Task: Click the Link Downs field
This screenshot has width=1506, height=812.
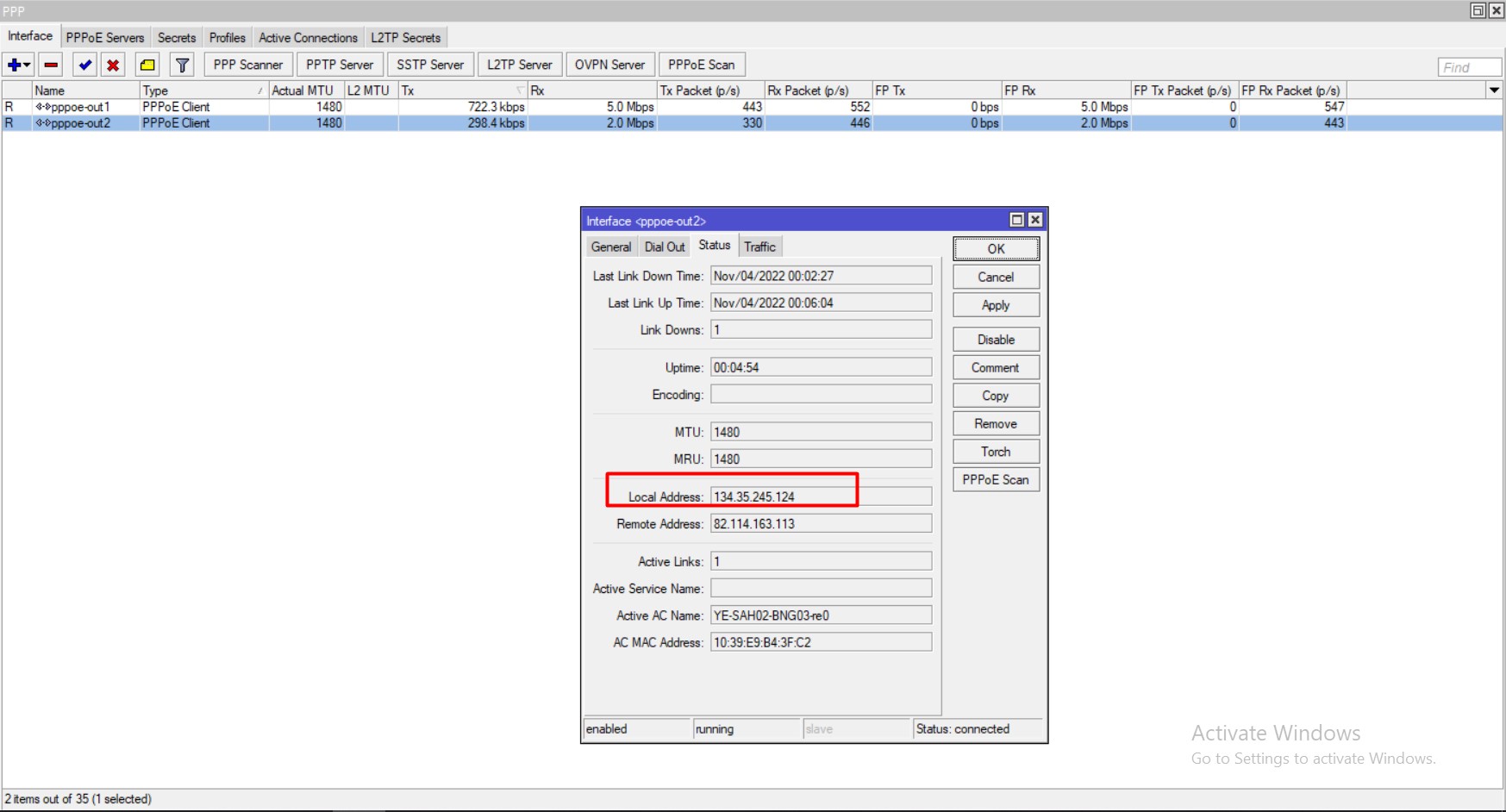Action: [x=821, y=329]
